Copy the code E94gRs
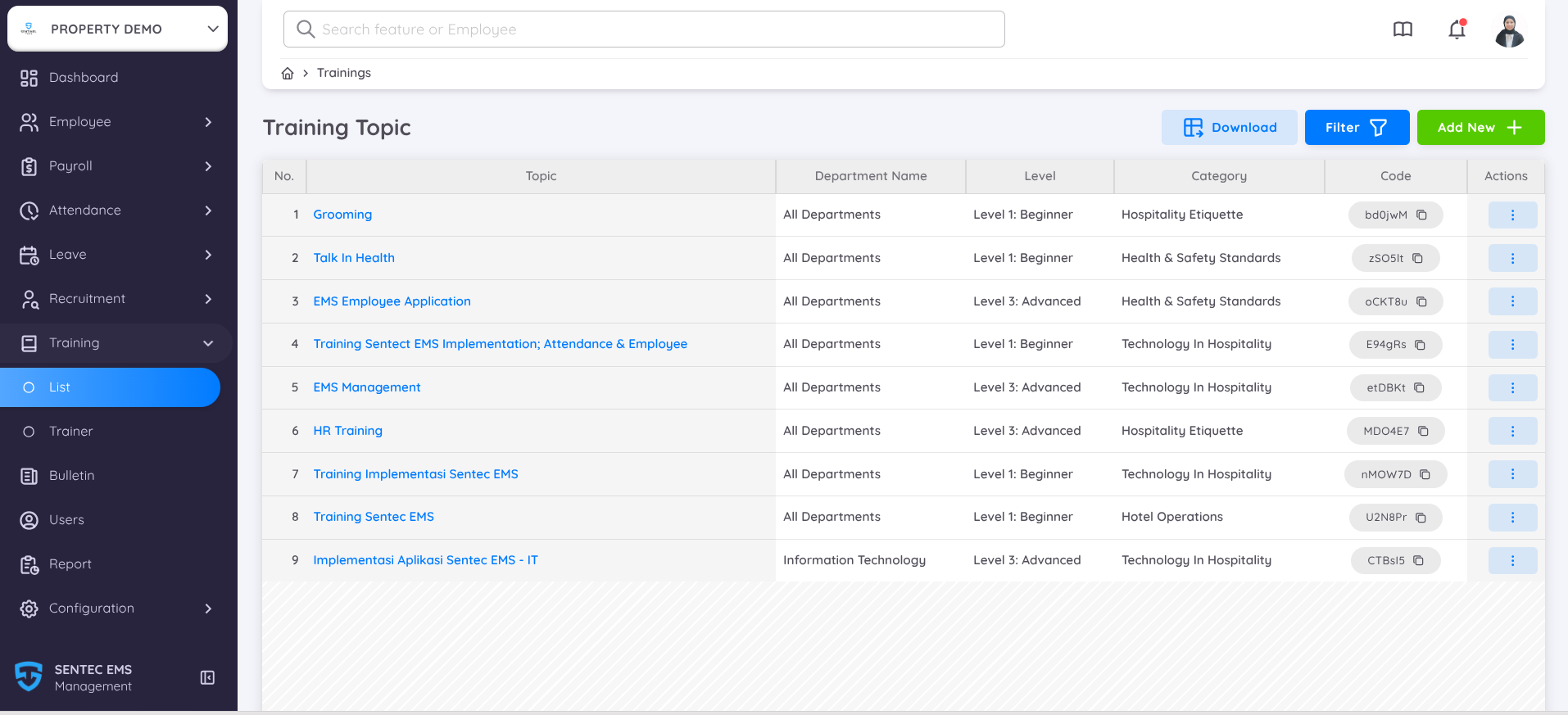Screen dimensions: 1568x715 pyautogui.click(x=1421, y=345)
